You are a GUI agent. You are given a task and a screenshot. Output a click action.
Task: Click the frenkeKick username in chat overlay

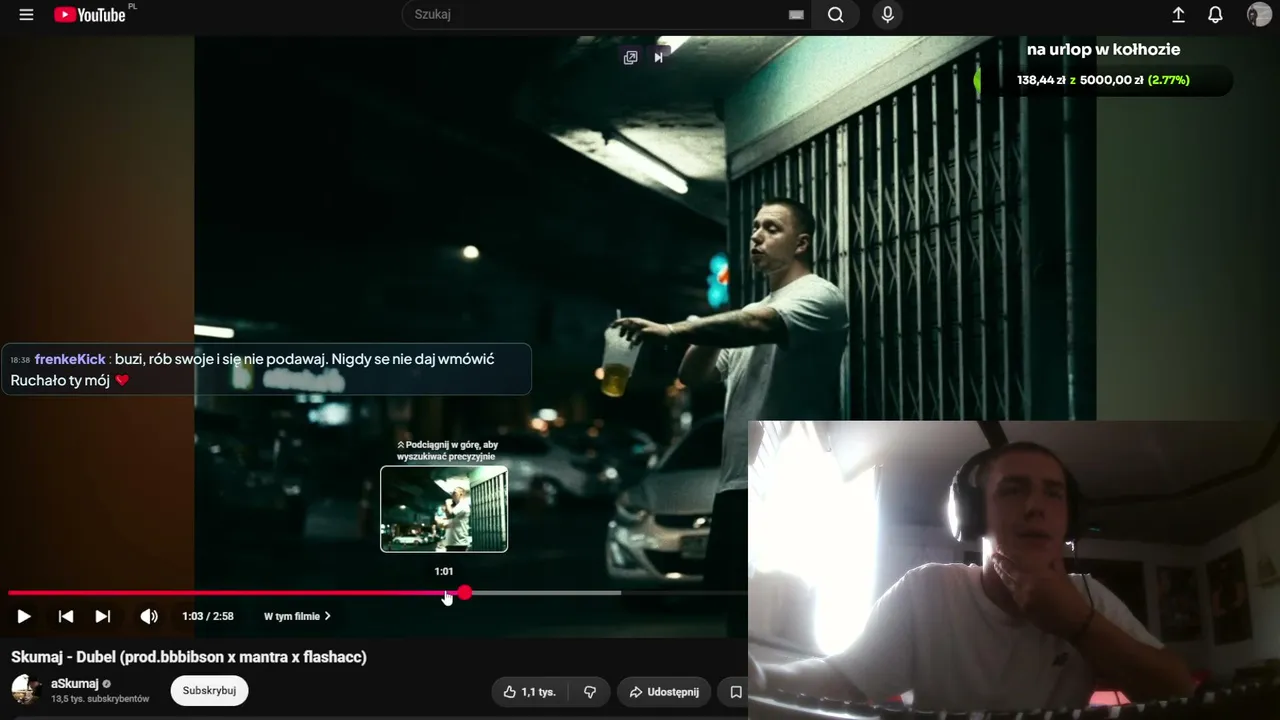(x=70, y=359)
